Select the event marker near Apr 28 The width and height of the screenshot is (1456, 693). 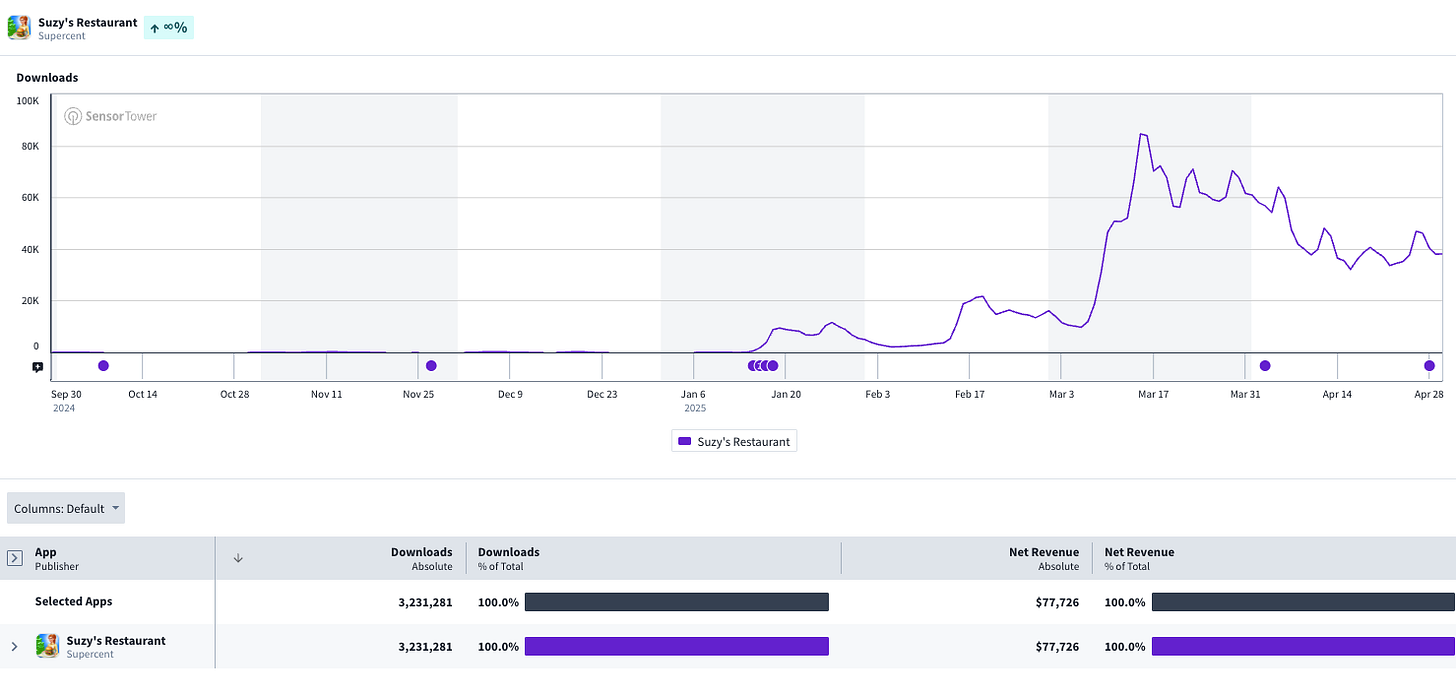(1429, 366)
